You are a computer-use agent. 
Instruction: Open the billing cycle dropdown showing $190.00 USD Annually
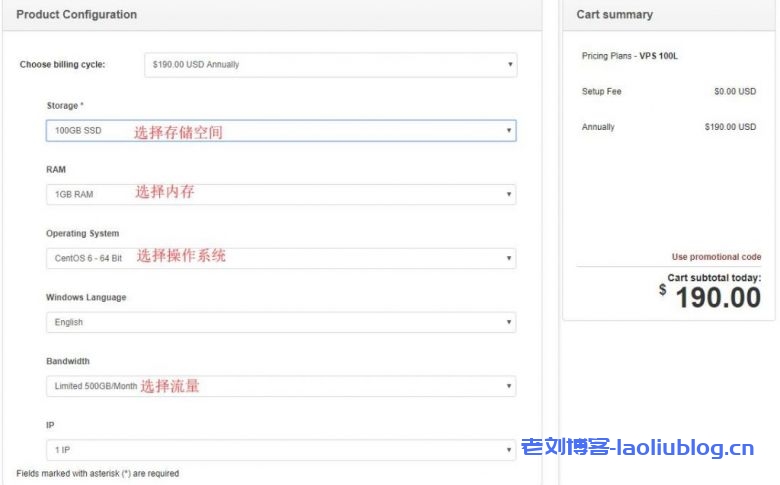tap(330, 65)
